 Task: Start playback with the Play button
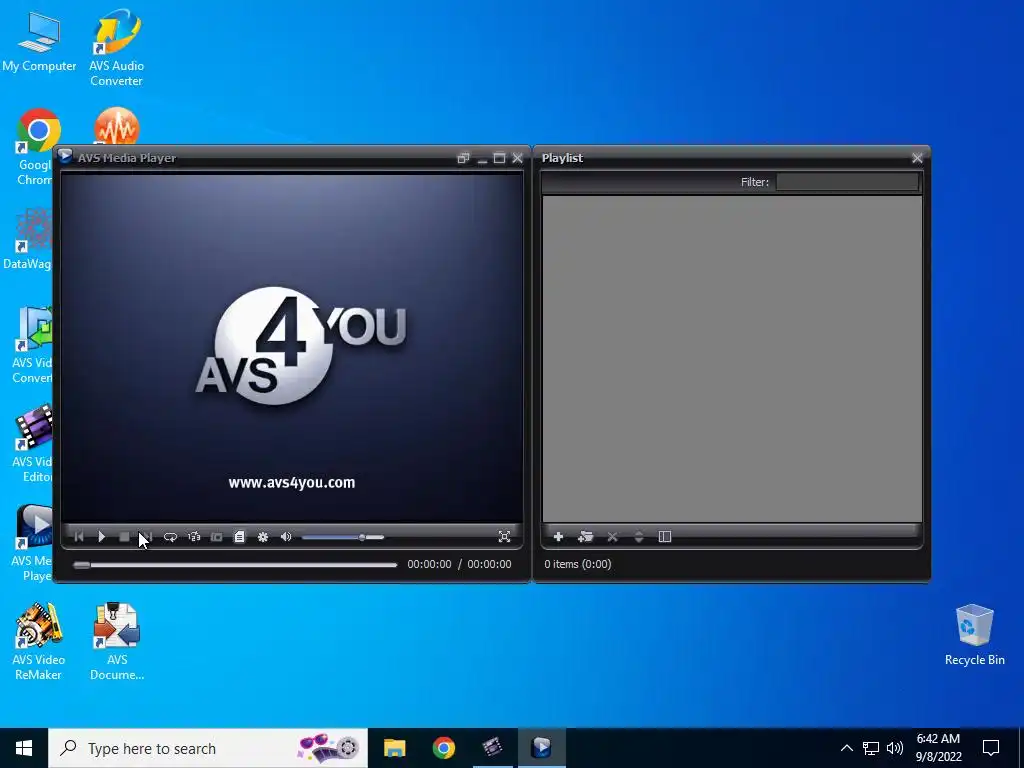point(101,537)
